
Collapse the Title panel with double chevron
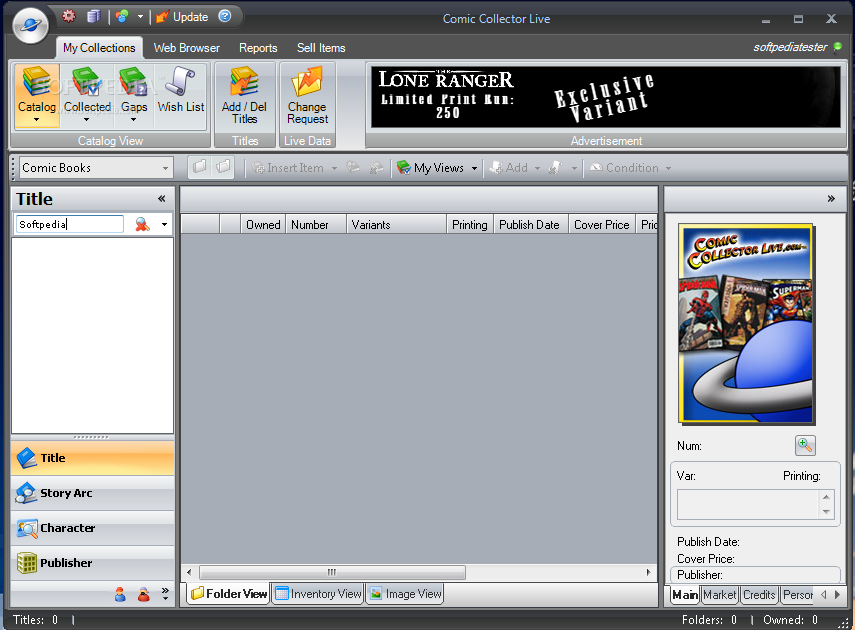click(x=161, y=199)
